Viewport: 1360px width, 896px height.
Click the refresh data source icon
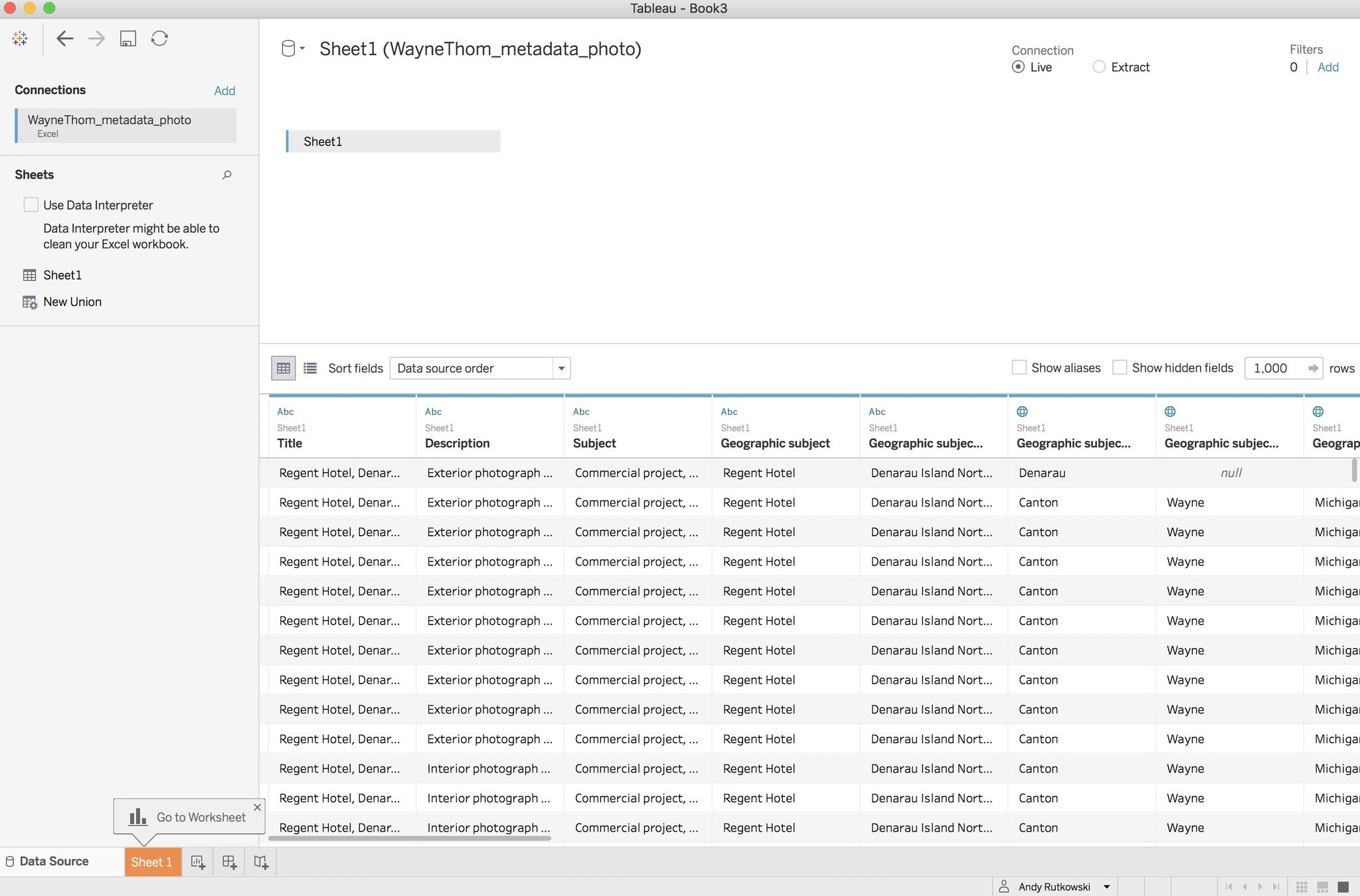tap(159, 38)
